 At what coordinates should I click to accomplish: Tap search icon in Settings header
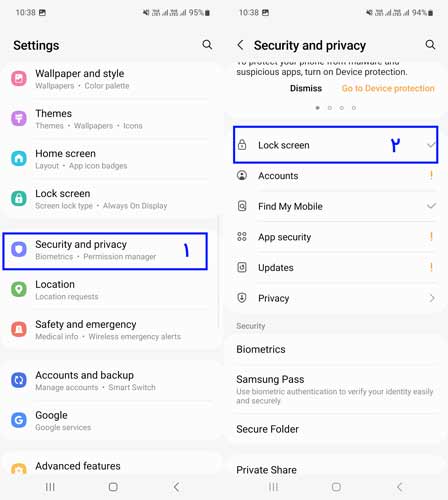click(x=207, y=45)
